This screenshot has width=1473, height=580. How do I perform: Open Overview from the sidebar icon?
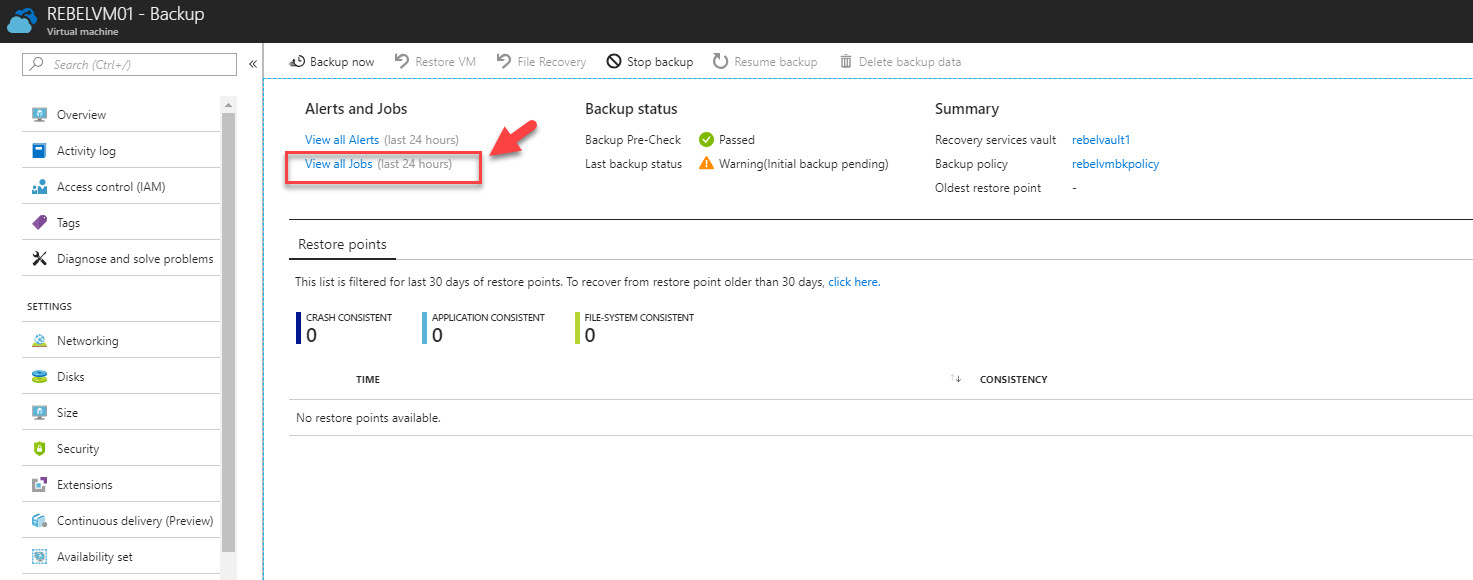click(40, 115)
